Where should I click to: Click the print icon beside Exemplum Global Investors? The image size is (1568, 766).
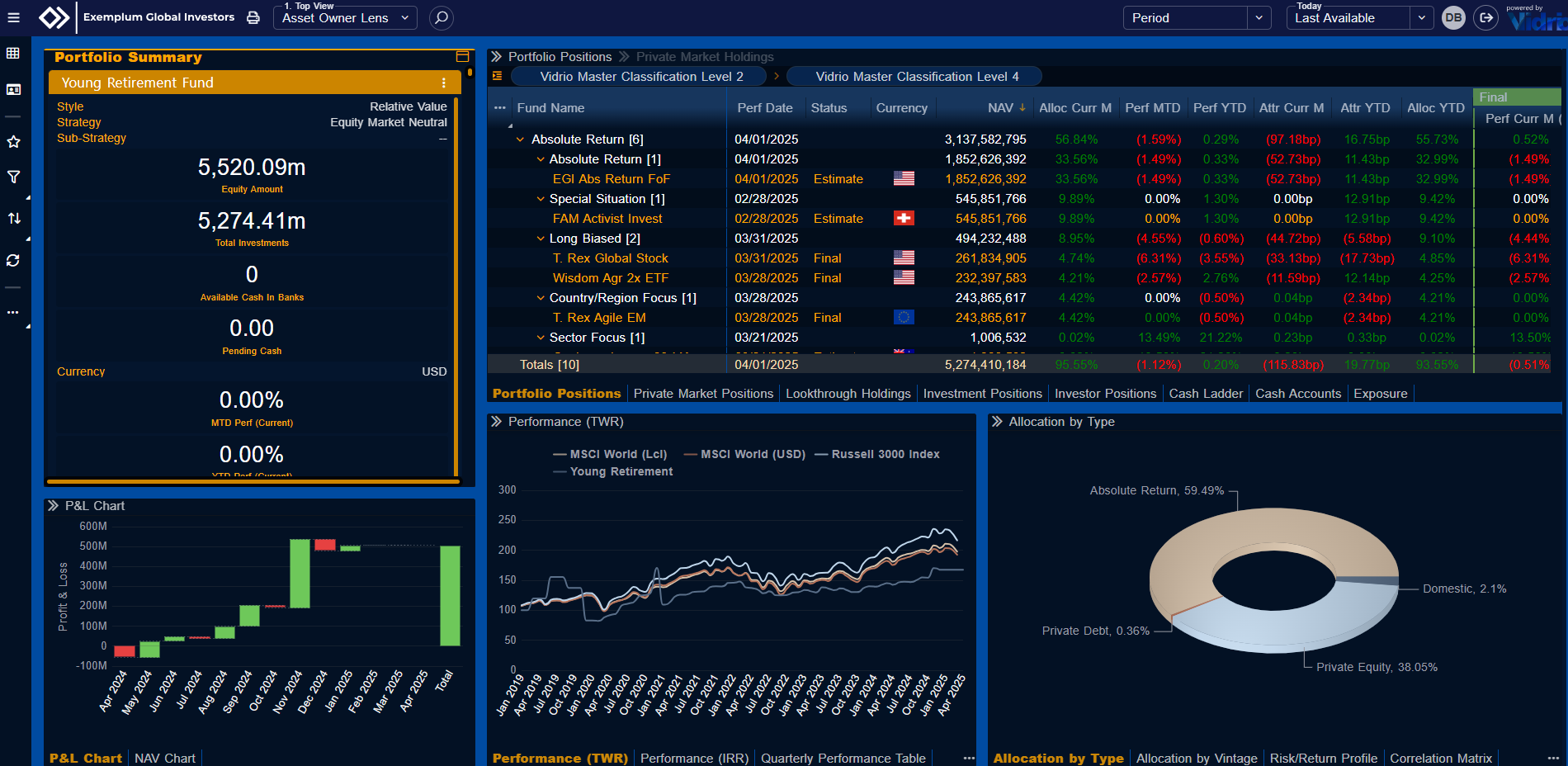click(x=253, y=17)
